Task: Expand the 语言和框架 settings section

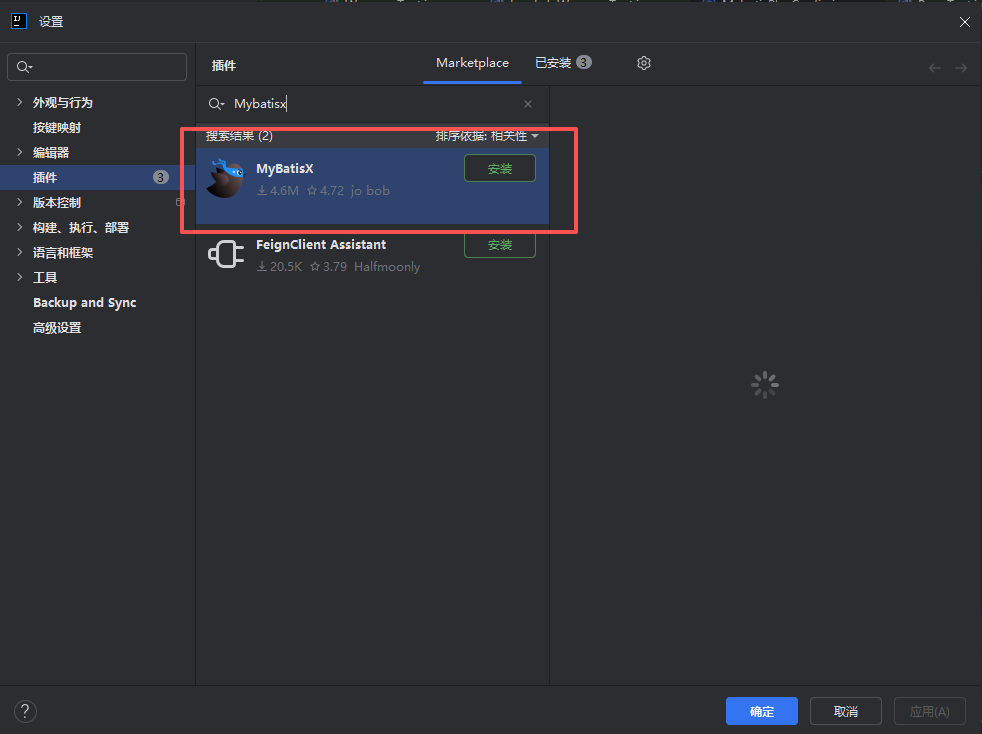Action: [x=19, y=252]
